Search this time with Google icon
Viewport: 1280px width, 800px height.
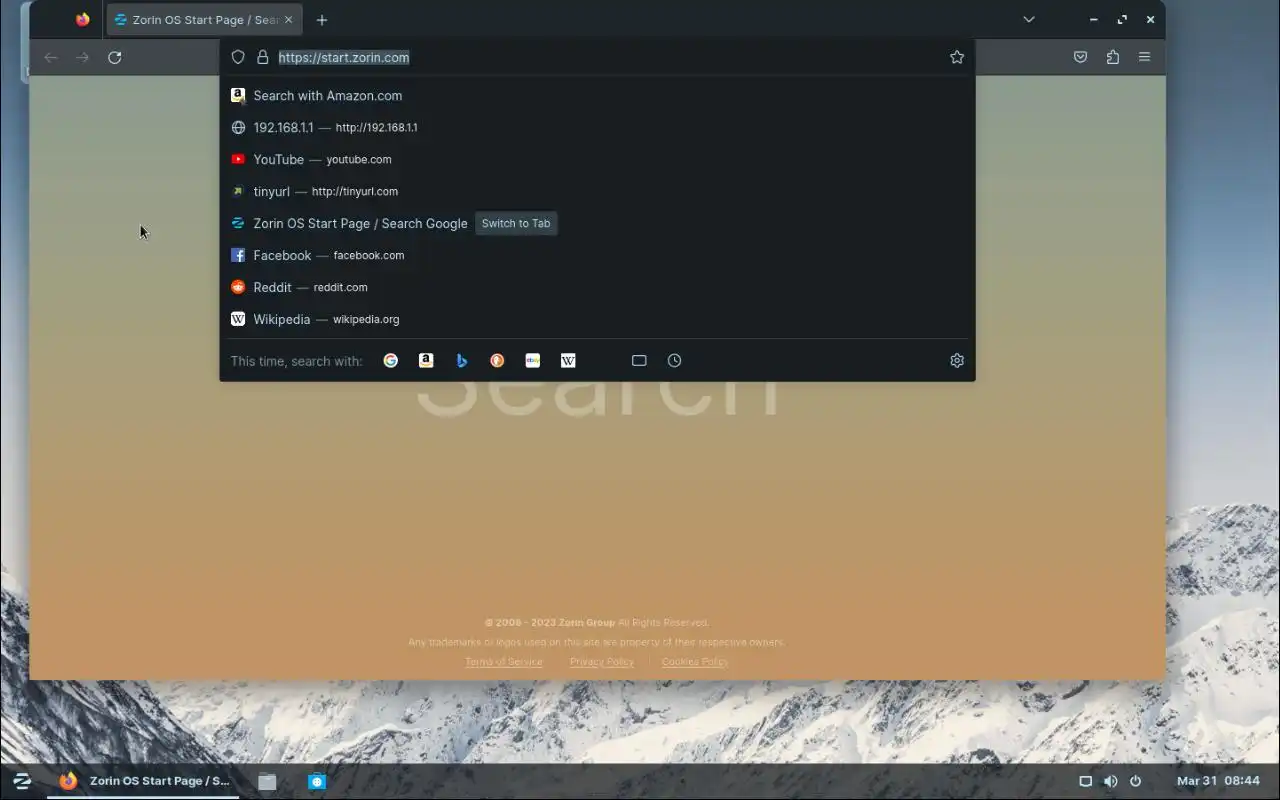pyautogui.click(x=391, y=361)
